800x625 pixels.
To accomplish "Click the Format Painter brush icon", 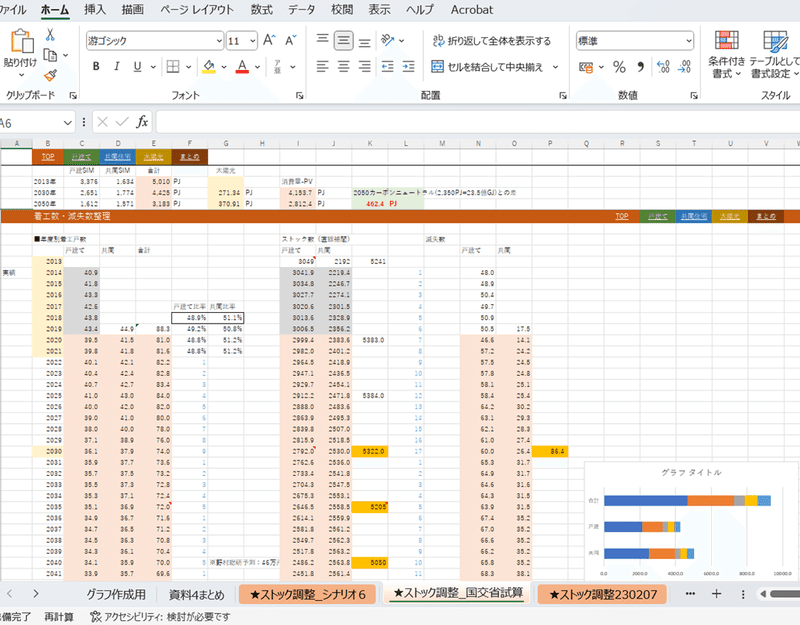I will pos(50,76).
